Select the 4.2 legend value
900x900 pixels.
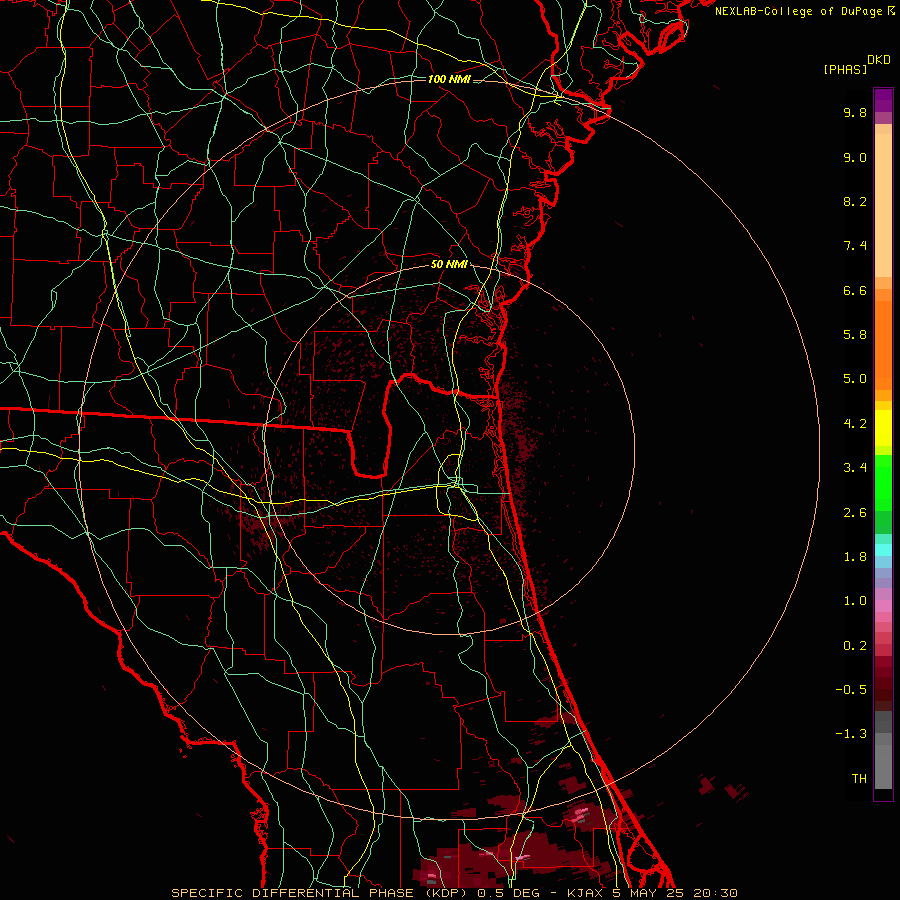(x=855, y=424)
